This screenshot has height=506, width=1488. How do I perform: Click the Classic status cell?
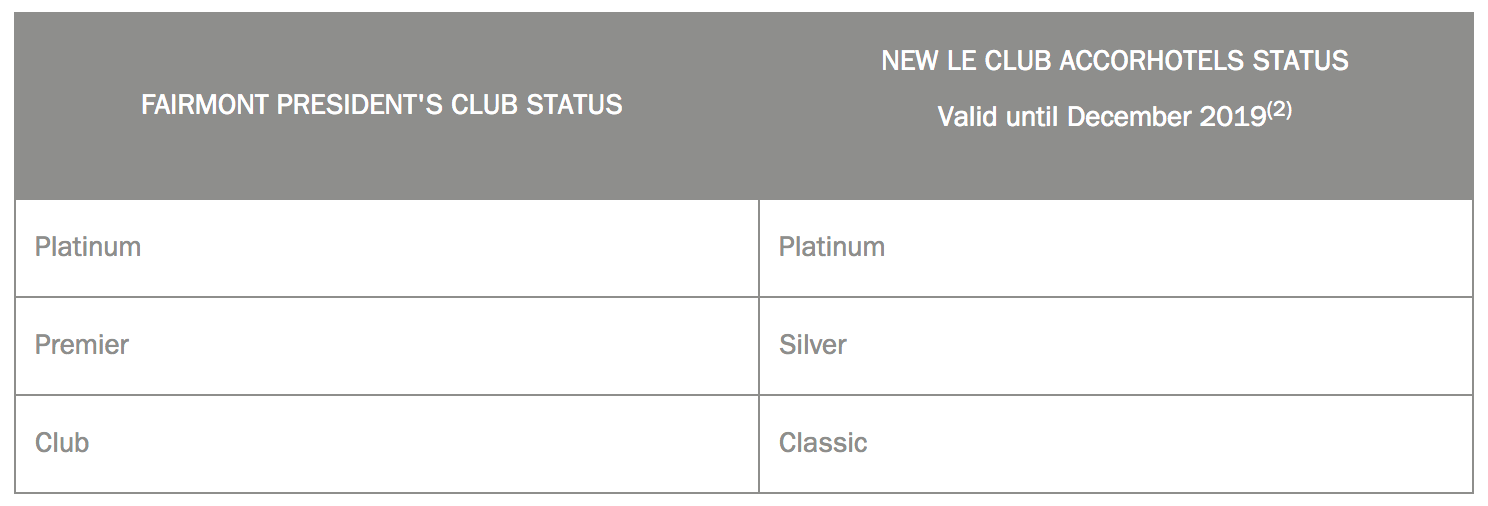(x=823, y=443)
